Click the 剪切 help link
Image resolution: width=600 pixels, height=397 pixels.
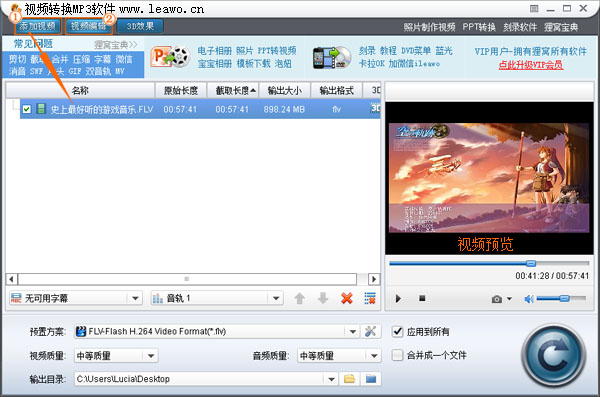click(17, 59)
